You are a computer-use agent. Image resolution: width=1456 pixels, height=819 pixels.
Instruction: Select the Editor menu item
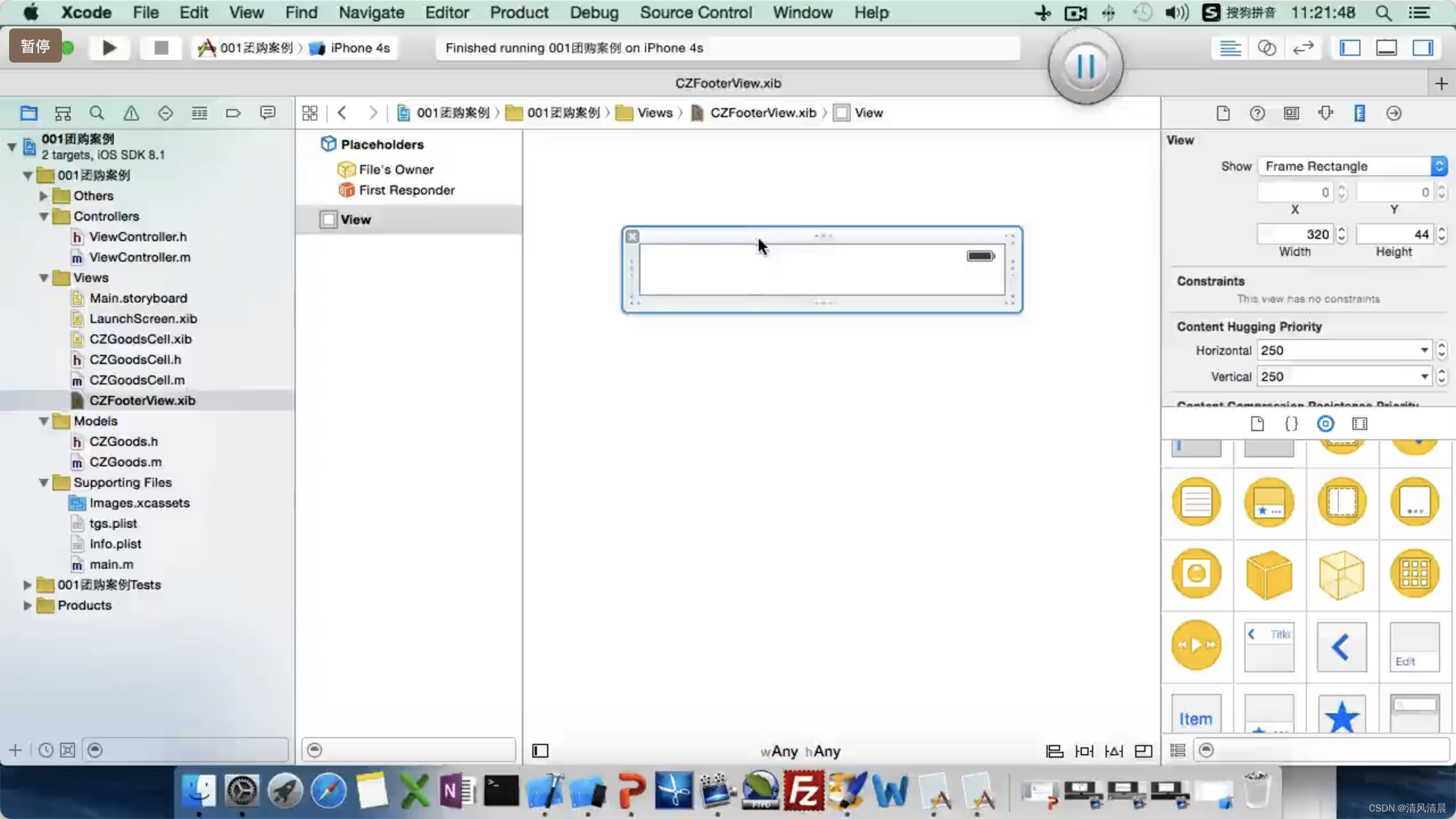pyautogui.click(x=447, y=12)
